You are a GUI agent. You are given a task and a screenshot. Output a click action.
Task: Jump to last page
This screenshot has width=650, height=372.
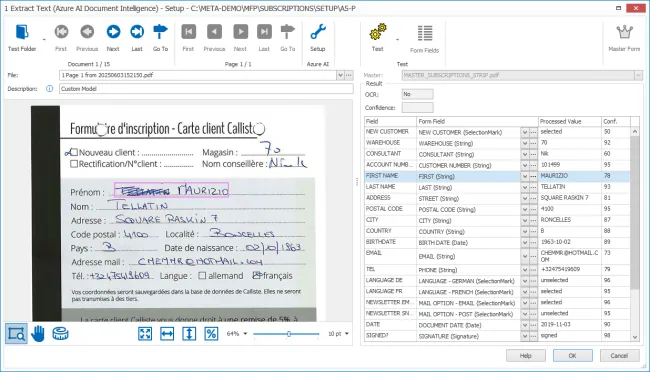point(264,37)
